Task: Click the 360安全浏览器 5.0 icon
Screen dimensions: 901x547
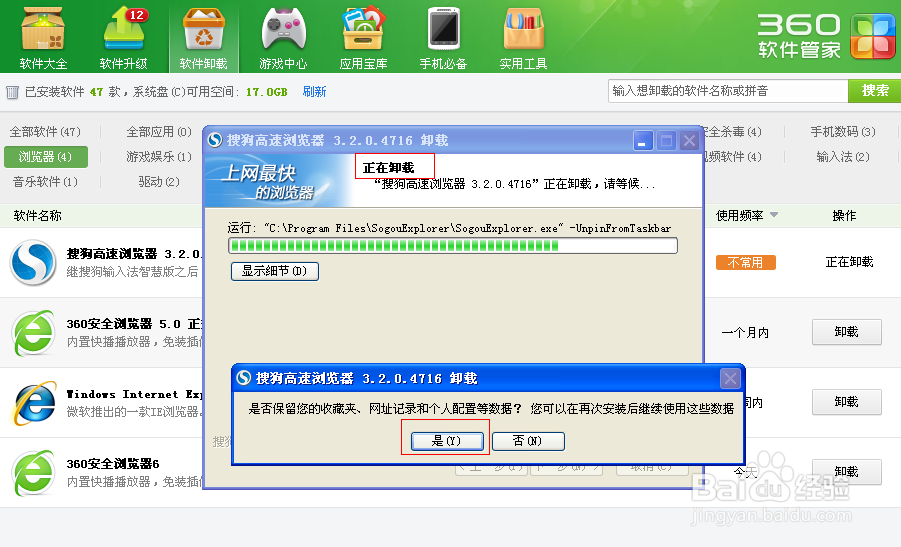Action: [33, 333]
